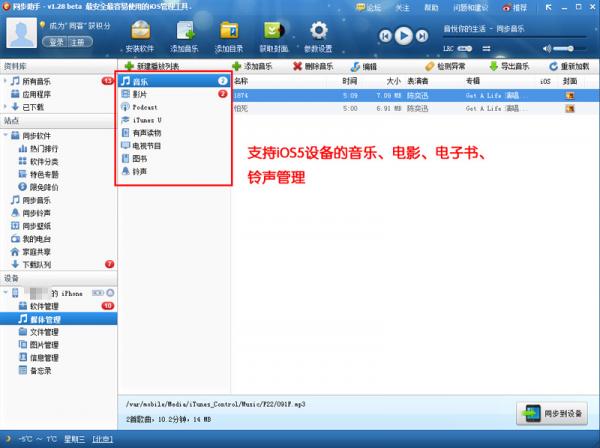Open 特色专题 featured topics

click(x=38, y=174)
